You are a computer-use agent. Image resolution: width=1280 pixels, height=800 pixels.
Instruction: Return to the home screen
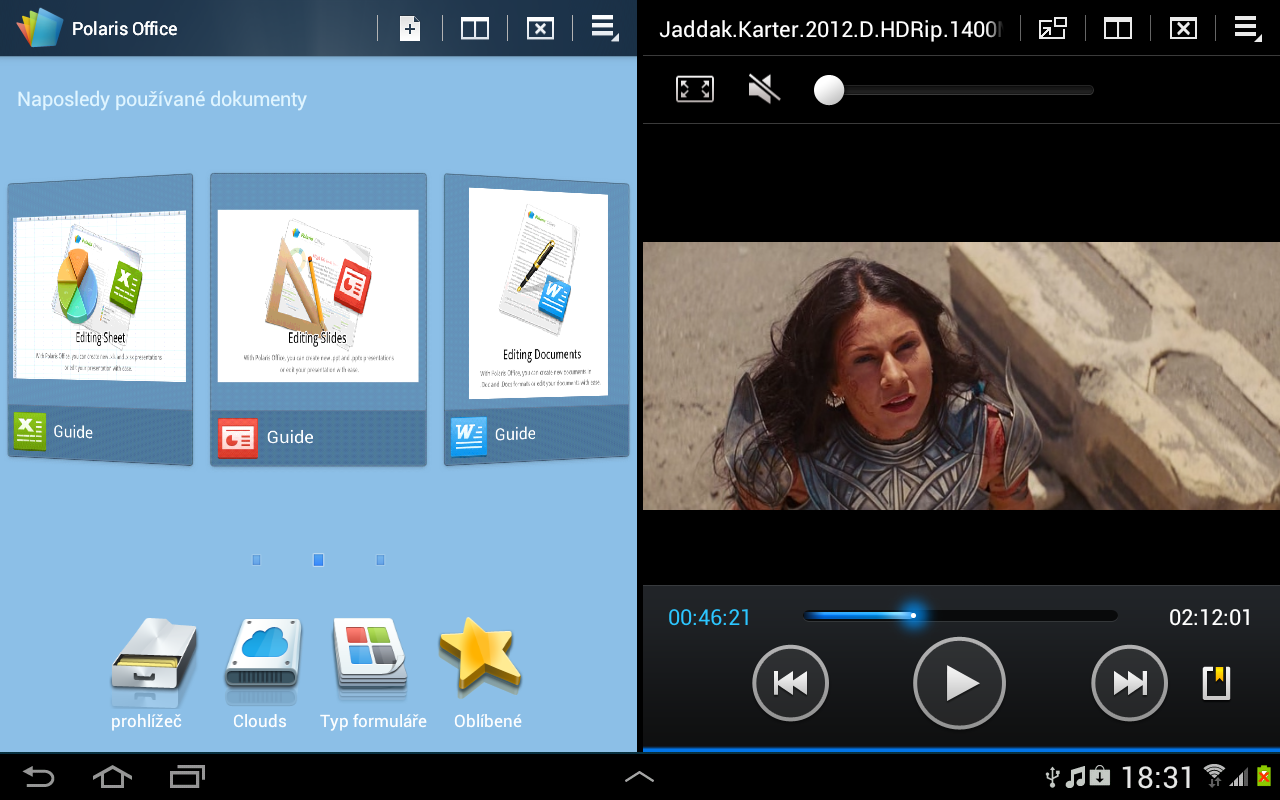112,775
